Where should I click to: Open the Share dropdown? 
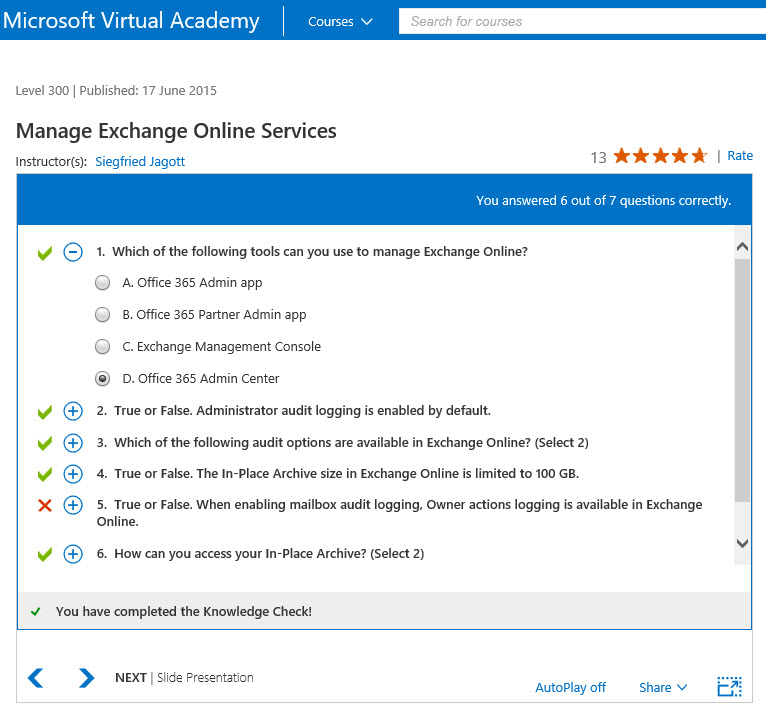pos(663,687)
